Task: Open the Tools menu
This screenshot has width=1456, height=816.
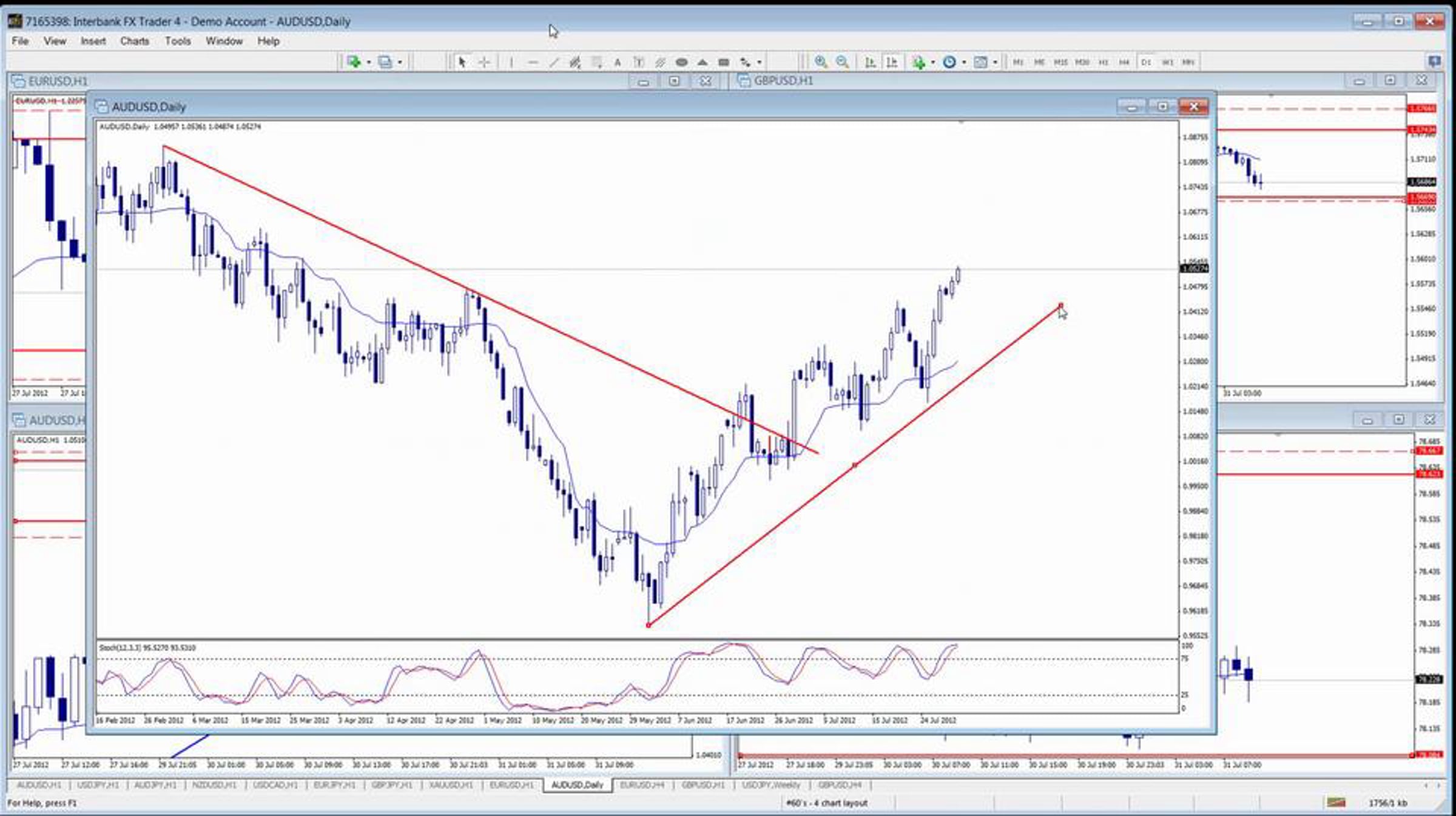Action: click(178, 41)
